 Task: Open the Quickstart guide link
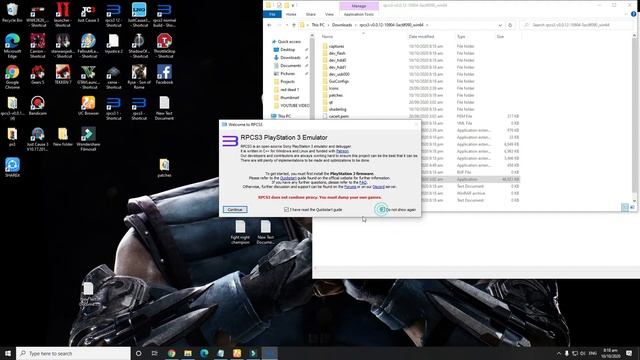point(288,178)
